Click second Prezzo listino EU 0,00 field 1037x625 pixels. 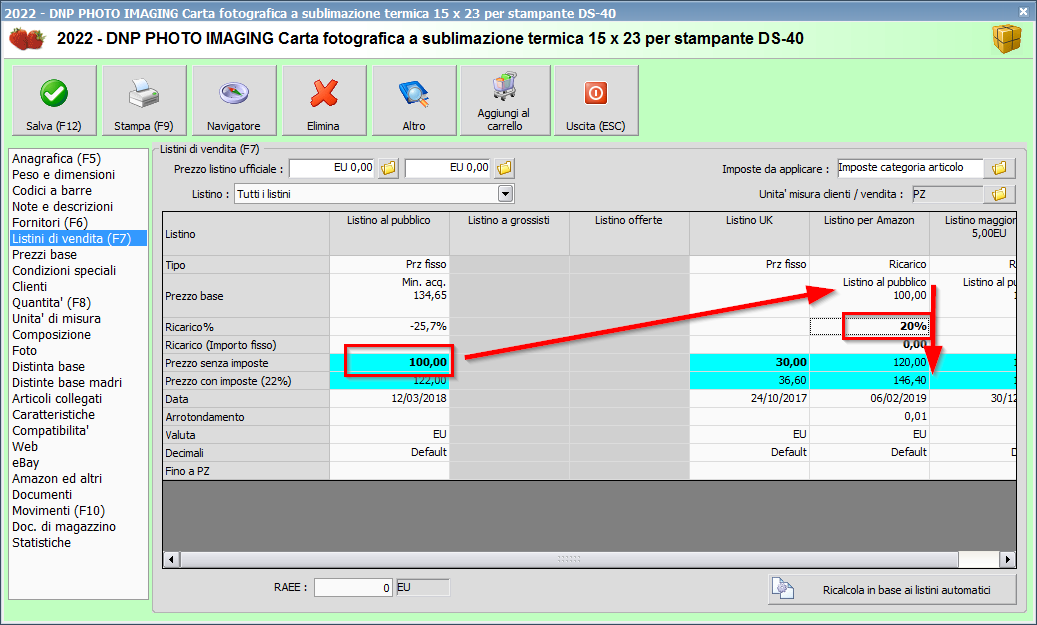pos(448,169)
